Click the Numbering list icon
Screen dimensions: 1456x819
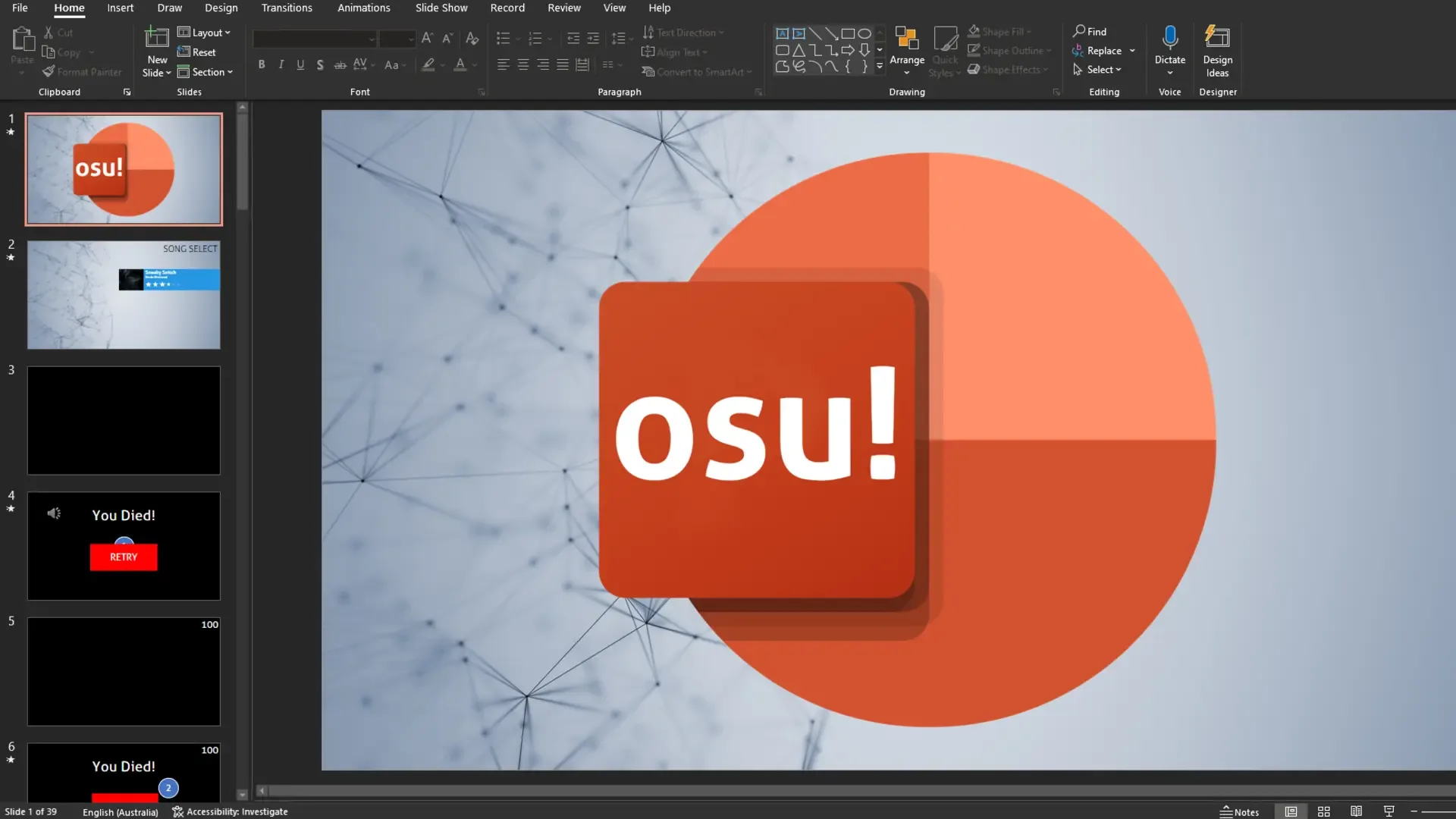535,38
